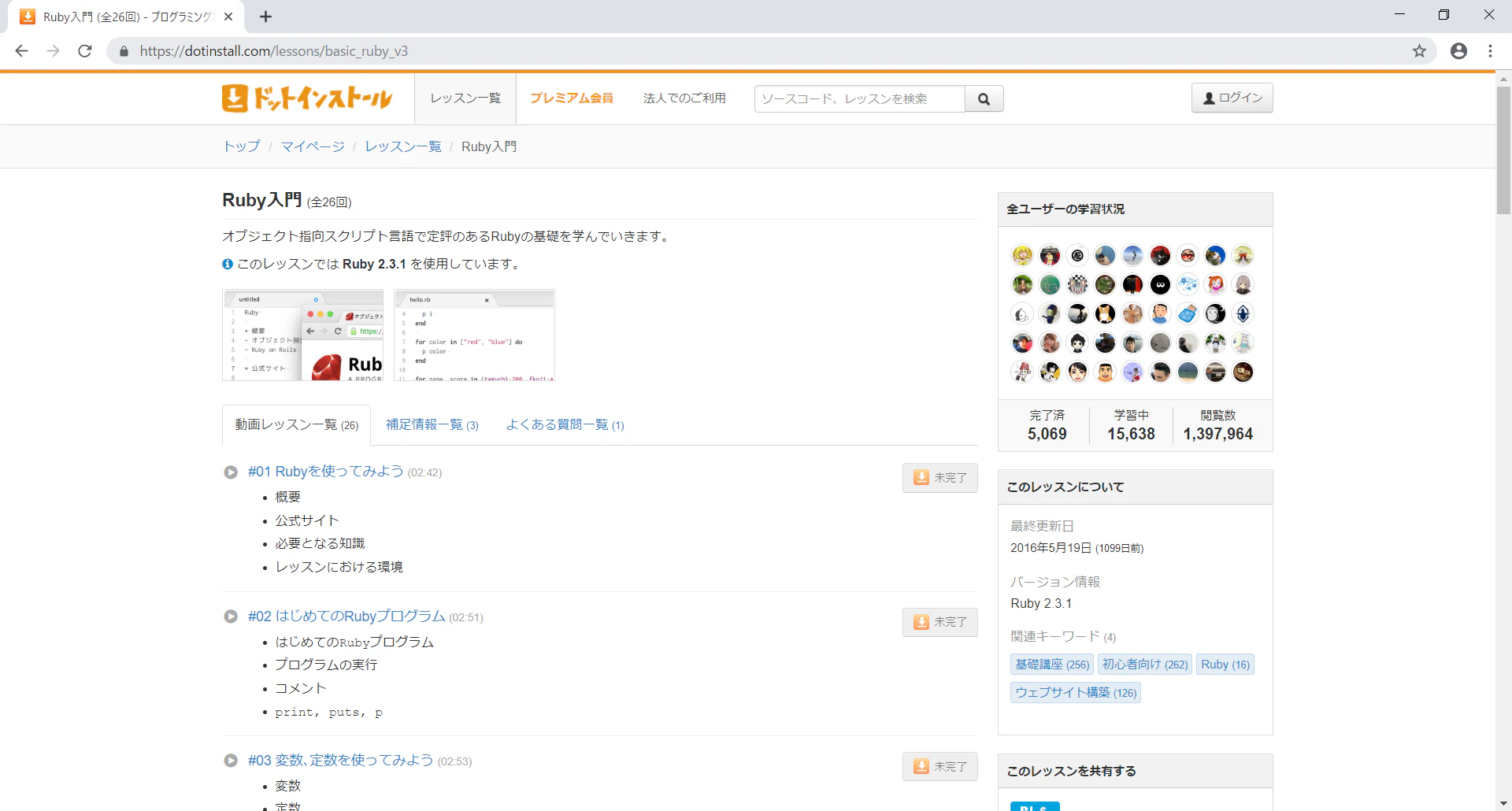Toggle 未完了 status for lesson #01
Viewport: 1512px width, 811px height.
pyautogui.click(x=939, y=477)
